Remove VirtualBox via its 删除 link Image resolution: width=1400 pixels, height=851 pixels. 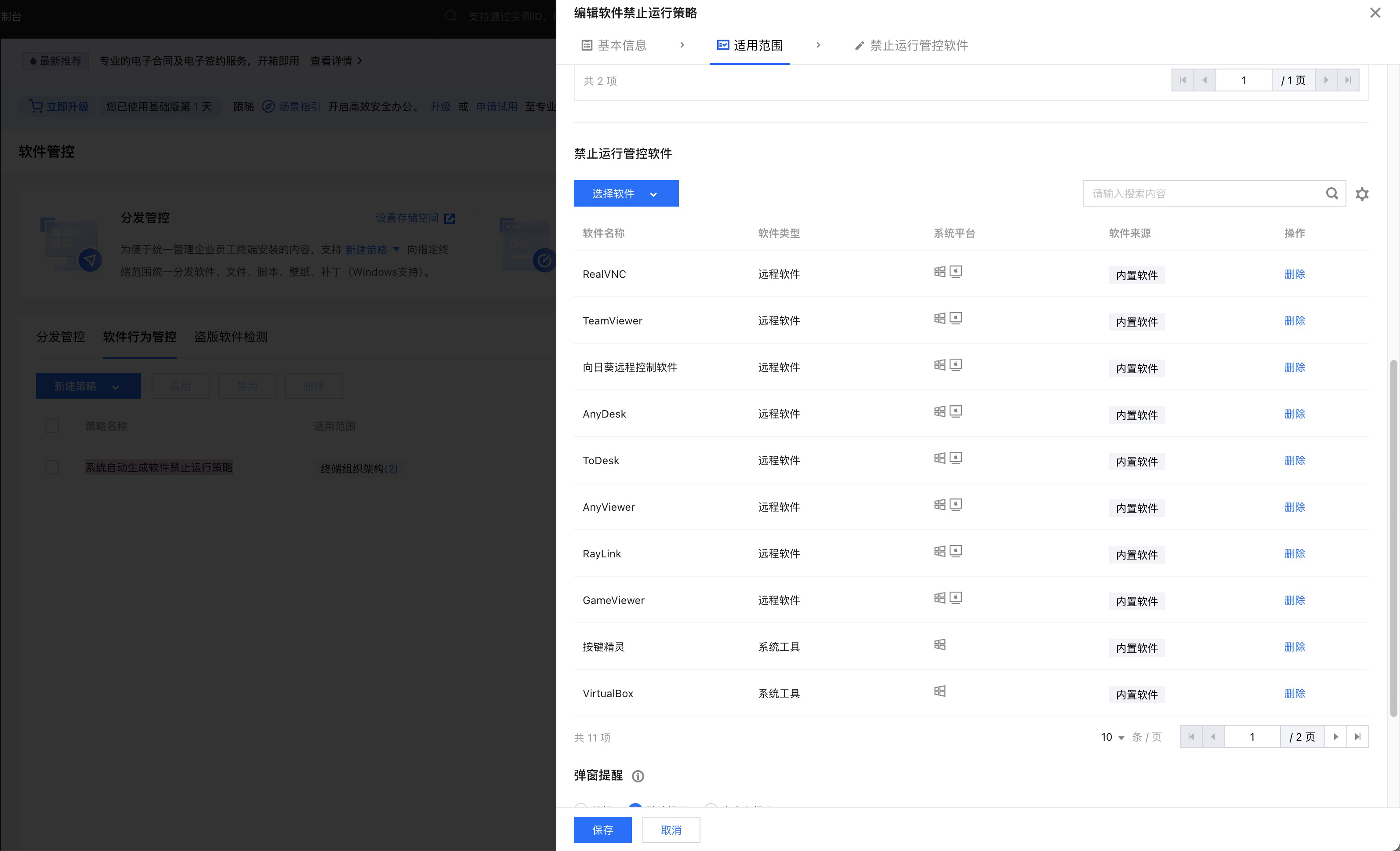pyautogui.click(x=1294, y=694)
